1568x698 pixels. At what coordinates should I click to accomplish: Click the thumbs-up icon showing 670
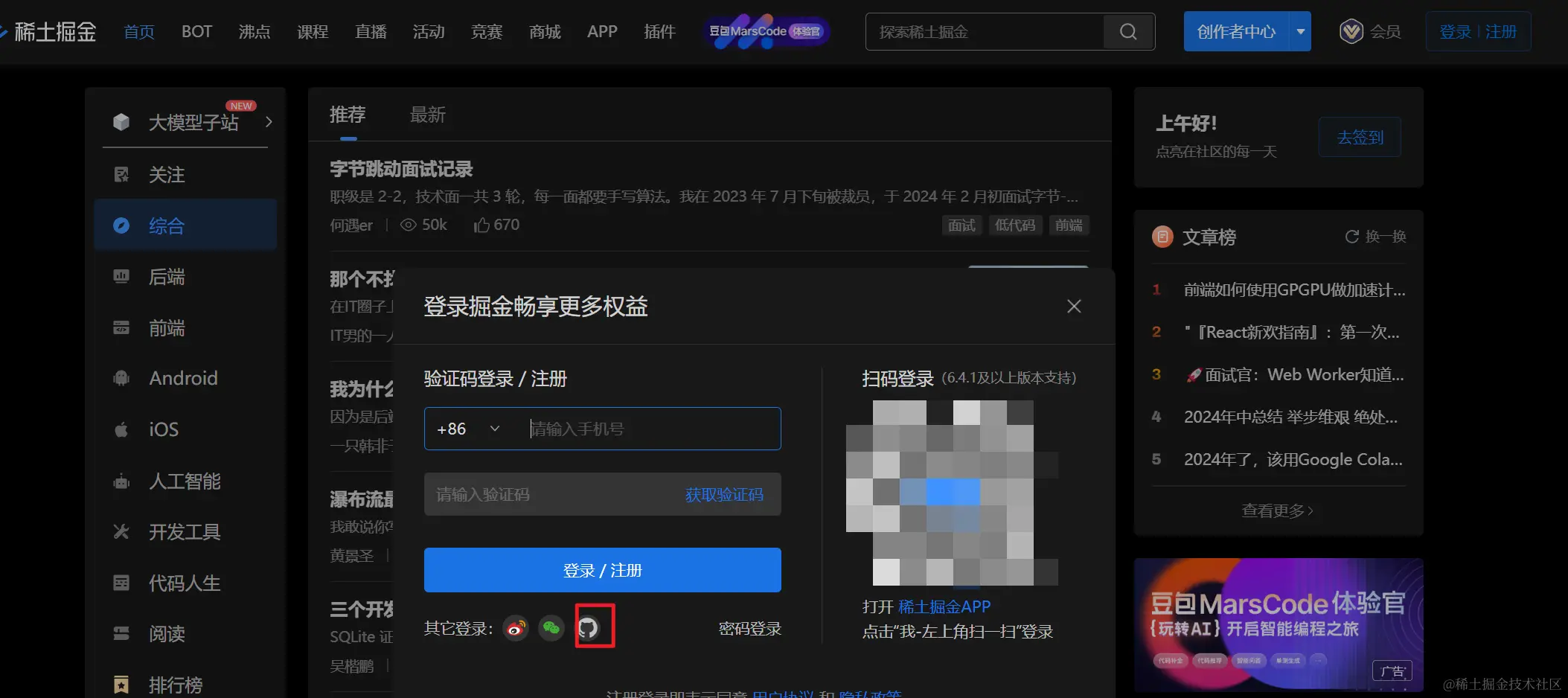481,225
